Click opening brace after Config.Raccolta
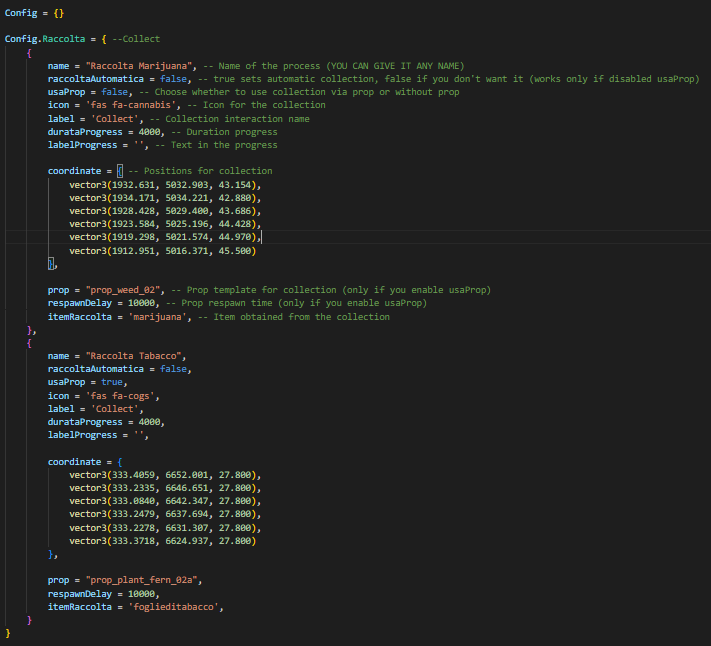 [104, 39]
